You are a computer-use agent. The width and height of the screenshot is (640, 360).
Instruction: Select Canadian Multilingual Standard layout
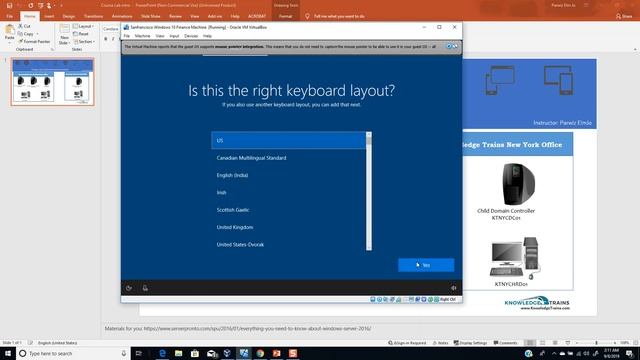[x=289, y=158]
